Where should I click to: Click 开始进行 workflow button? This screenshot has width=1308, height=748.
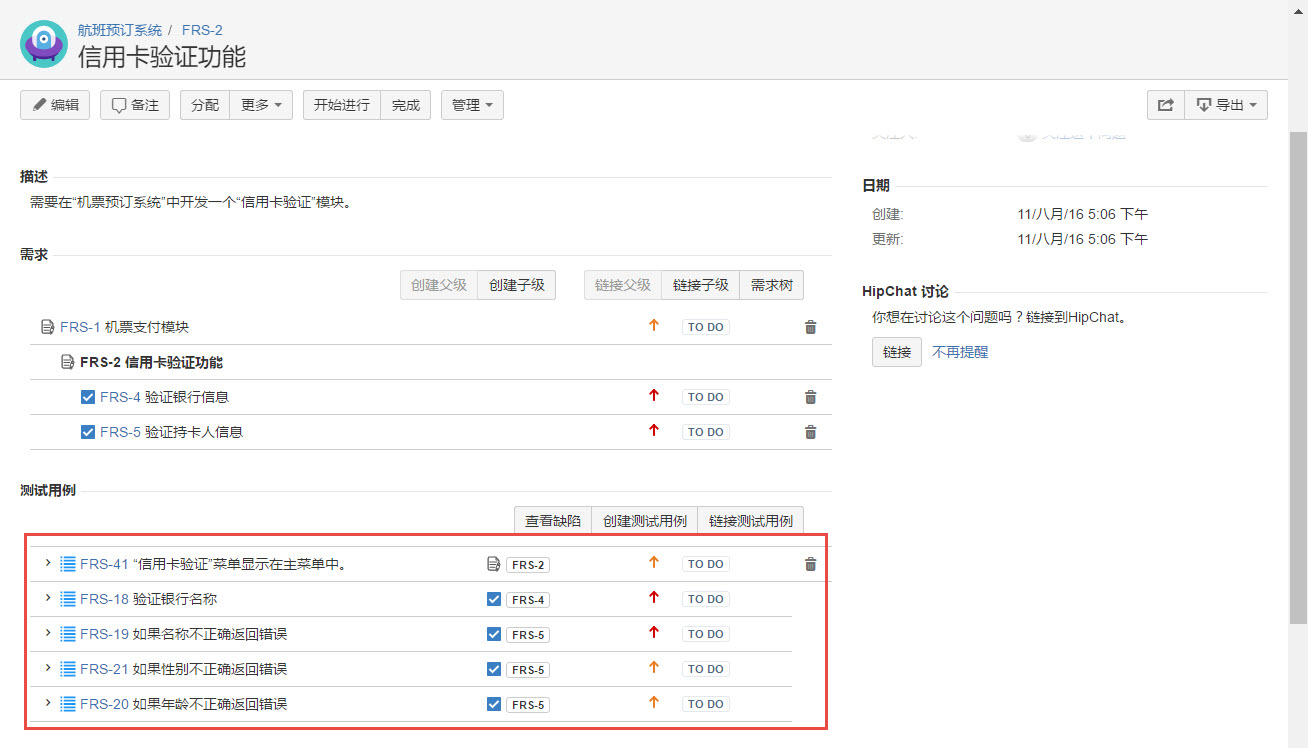pos(342,105)
